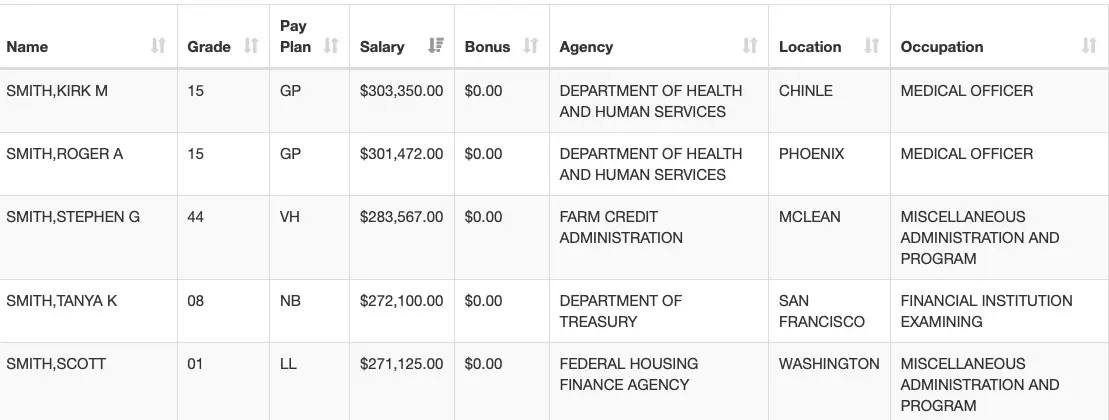
Task: Click the sort icon next to Pay Plan
Action: (331, 46)
